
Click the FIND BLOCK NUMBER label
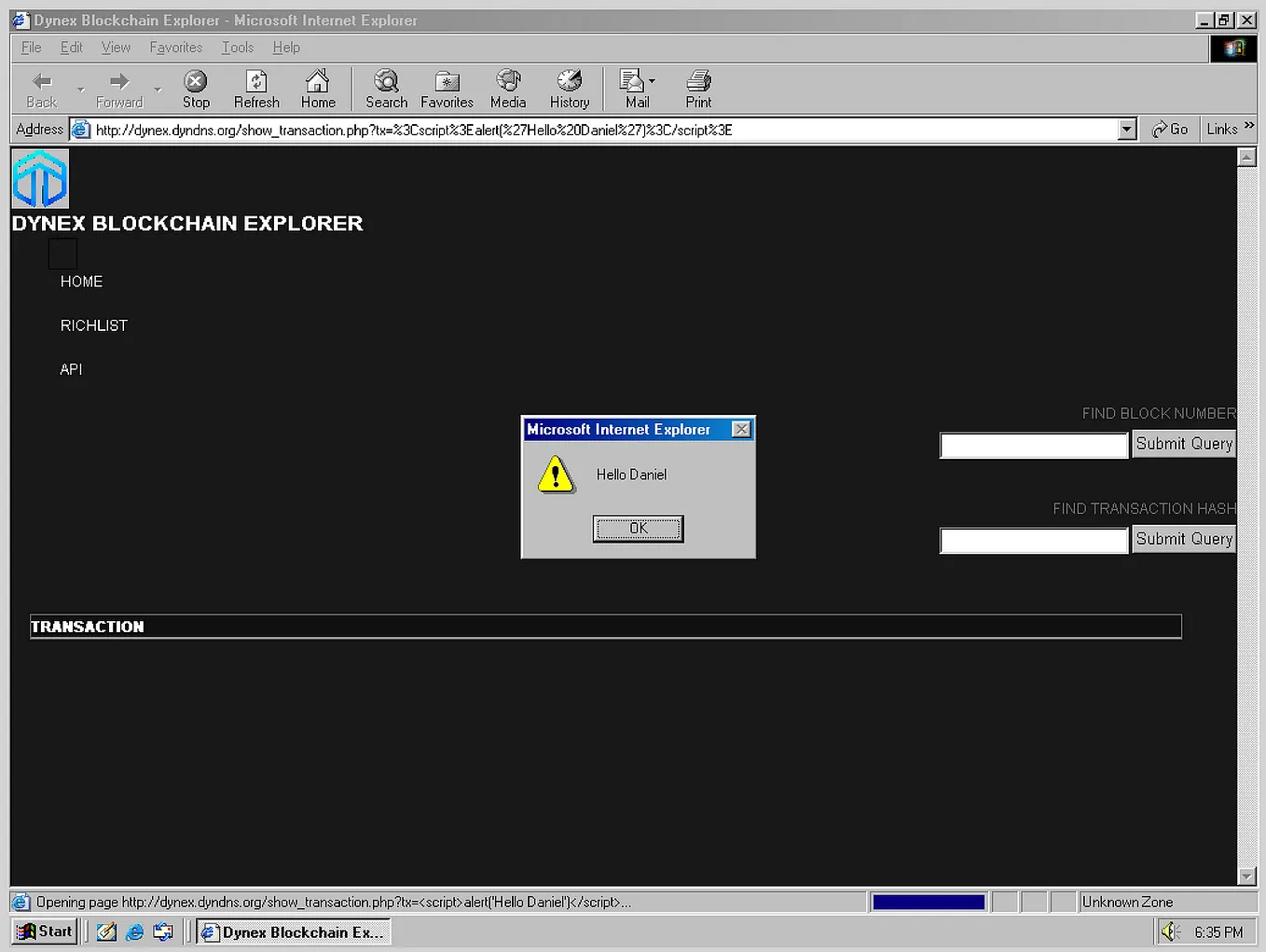1159,413
